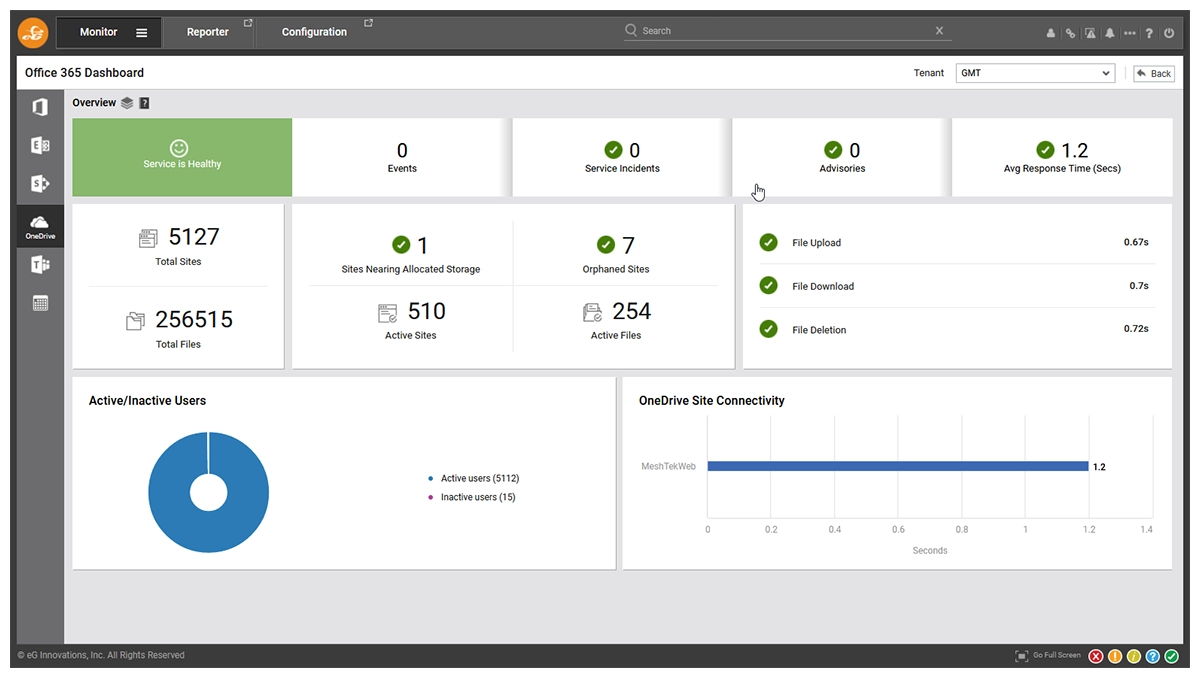
Task: Click the MeshTekWeb axis label
Action: [669, 466]
